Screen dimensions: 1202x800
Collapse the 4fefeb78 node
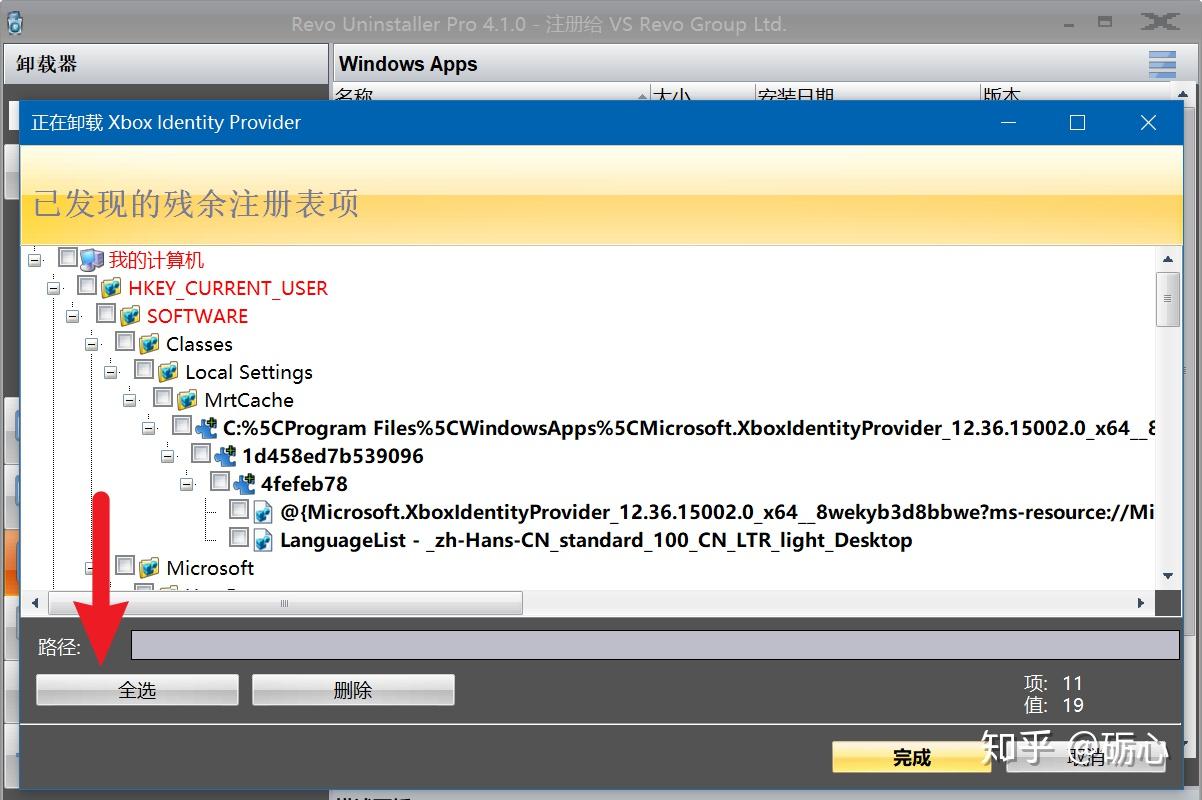pos(187,484)
